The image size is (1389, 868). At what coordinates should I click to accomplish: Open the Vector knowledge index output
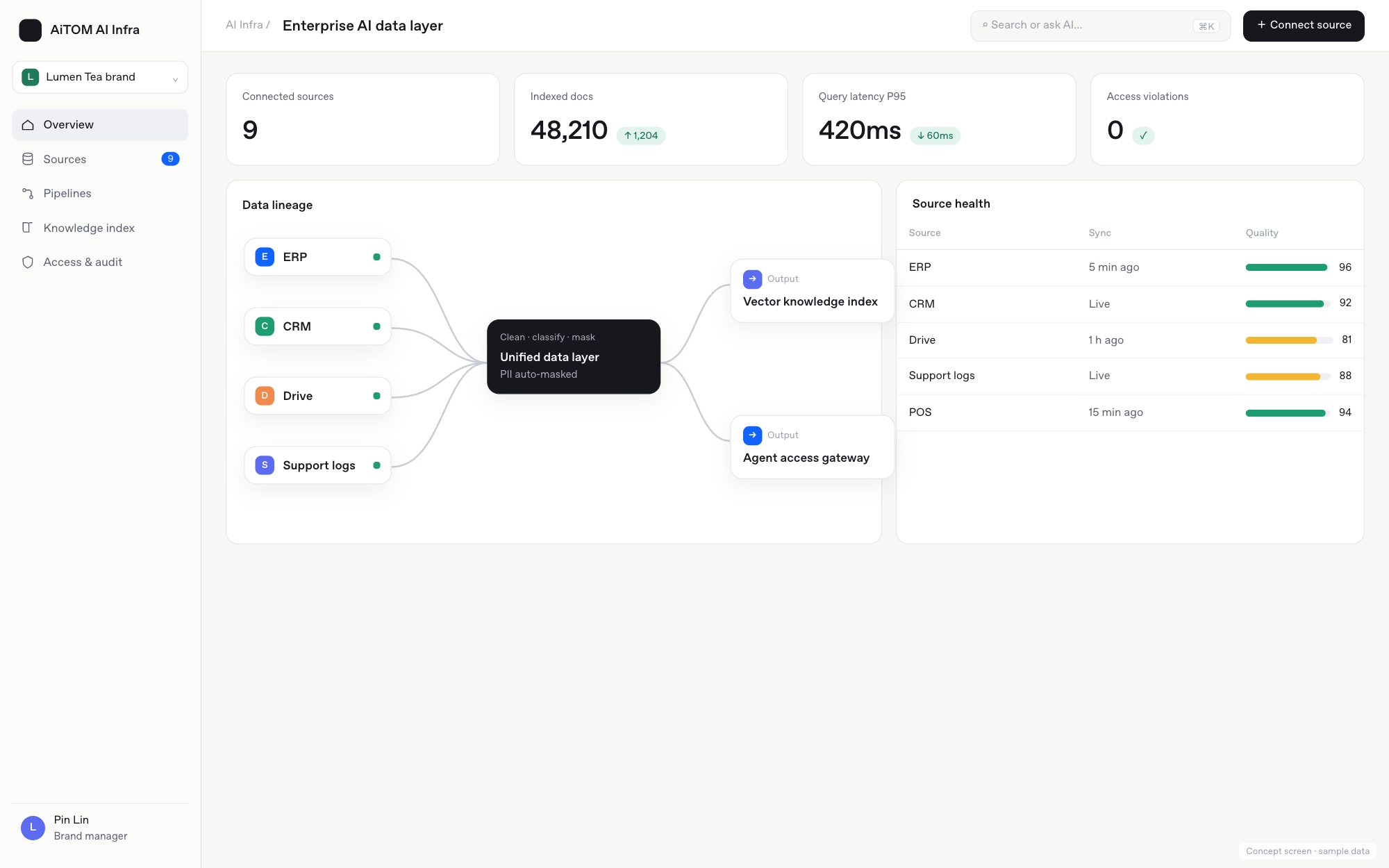[x=812, y=291]
